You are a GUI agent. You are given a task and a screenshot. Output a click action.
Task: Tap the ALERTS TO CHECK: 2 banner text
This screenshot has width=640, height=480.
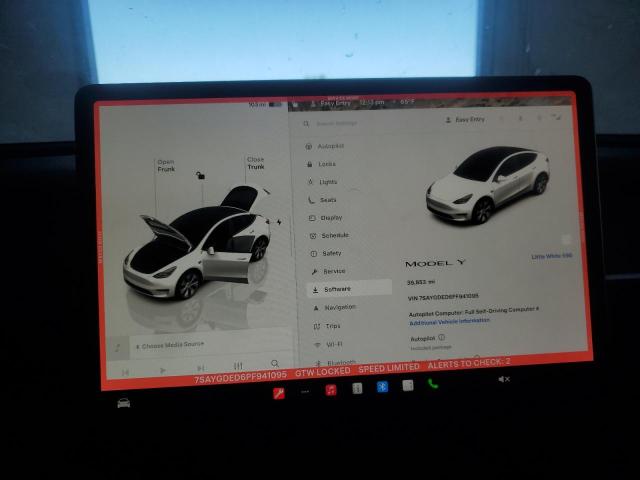[469, 363]
